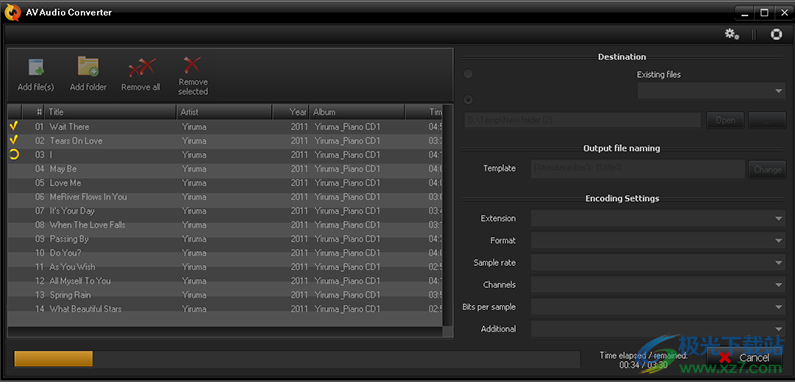Screen dimensions: 795x384
Task: Select the track "All Myself To You"
Action: pyautogui.click(x=225, y=281)
